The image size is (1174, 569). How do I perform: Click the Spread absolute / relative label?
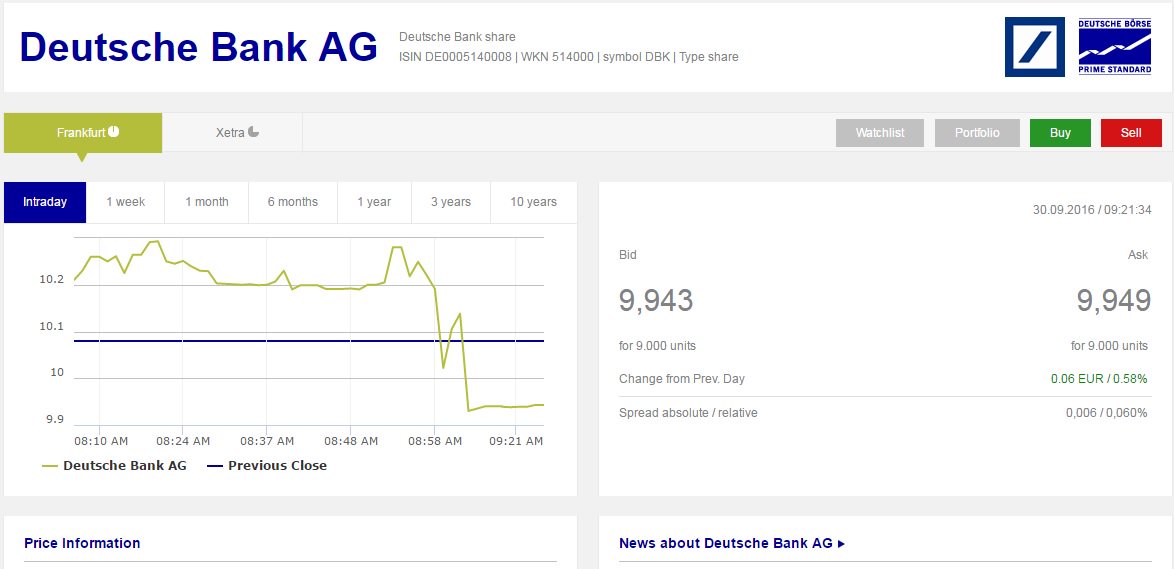688,413
